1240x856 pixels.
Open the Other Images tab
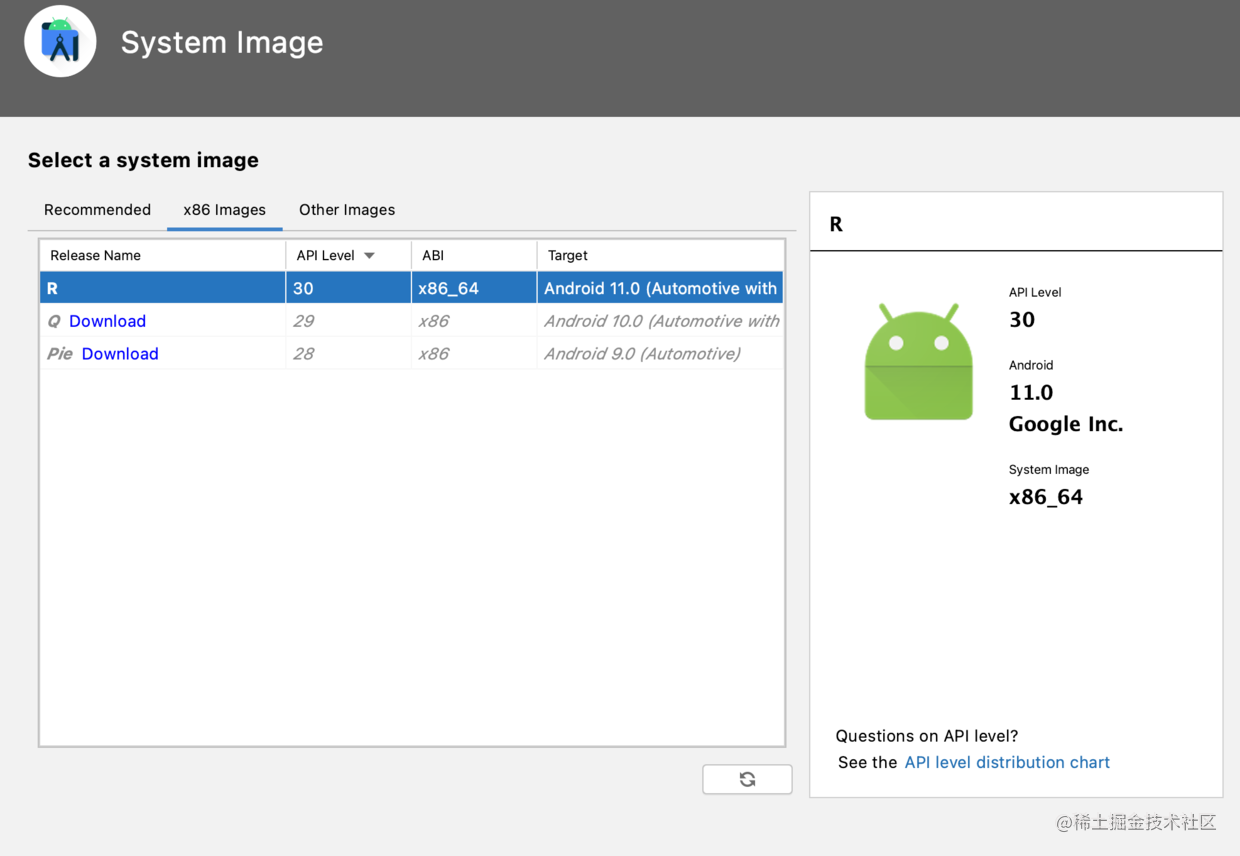[x=347, y=210]
